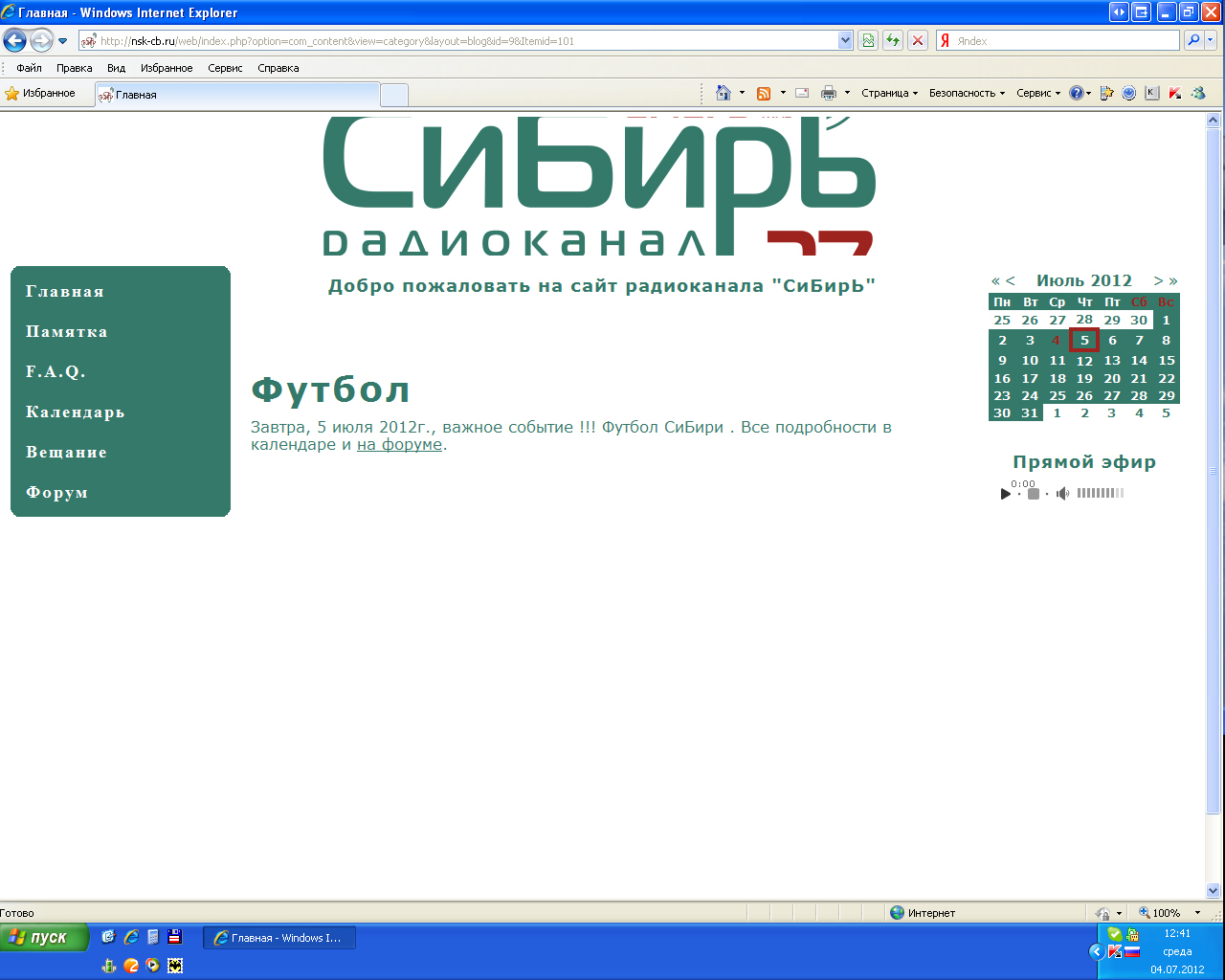
Task: Expand the Безопасность dropdown menu
Action: tap(967, 93)
